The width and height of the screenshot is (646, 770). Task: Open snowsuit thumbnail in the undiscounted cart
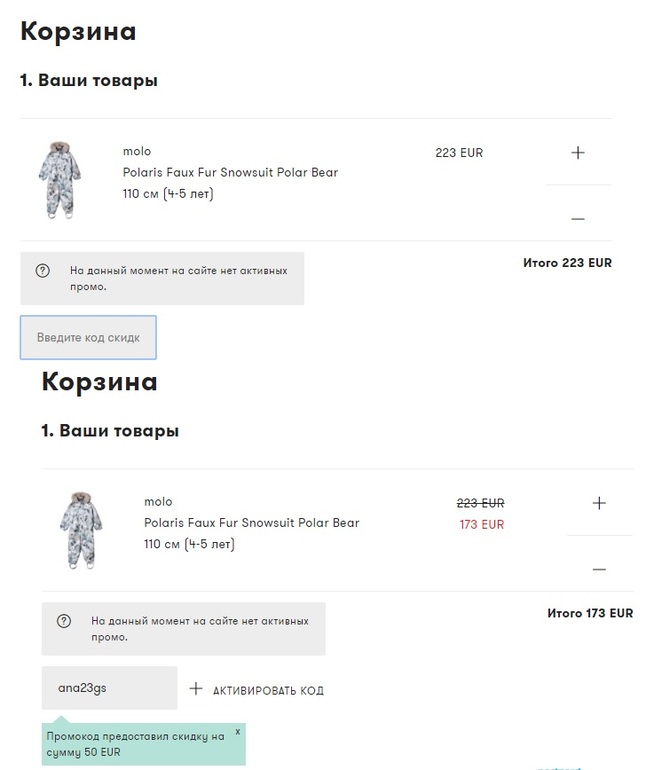click(59, 180)
